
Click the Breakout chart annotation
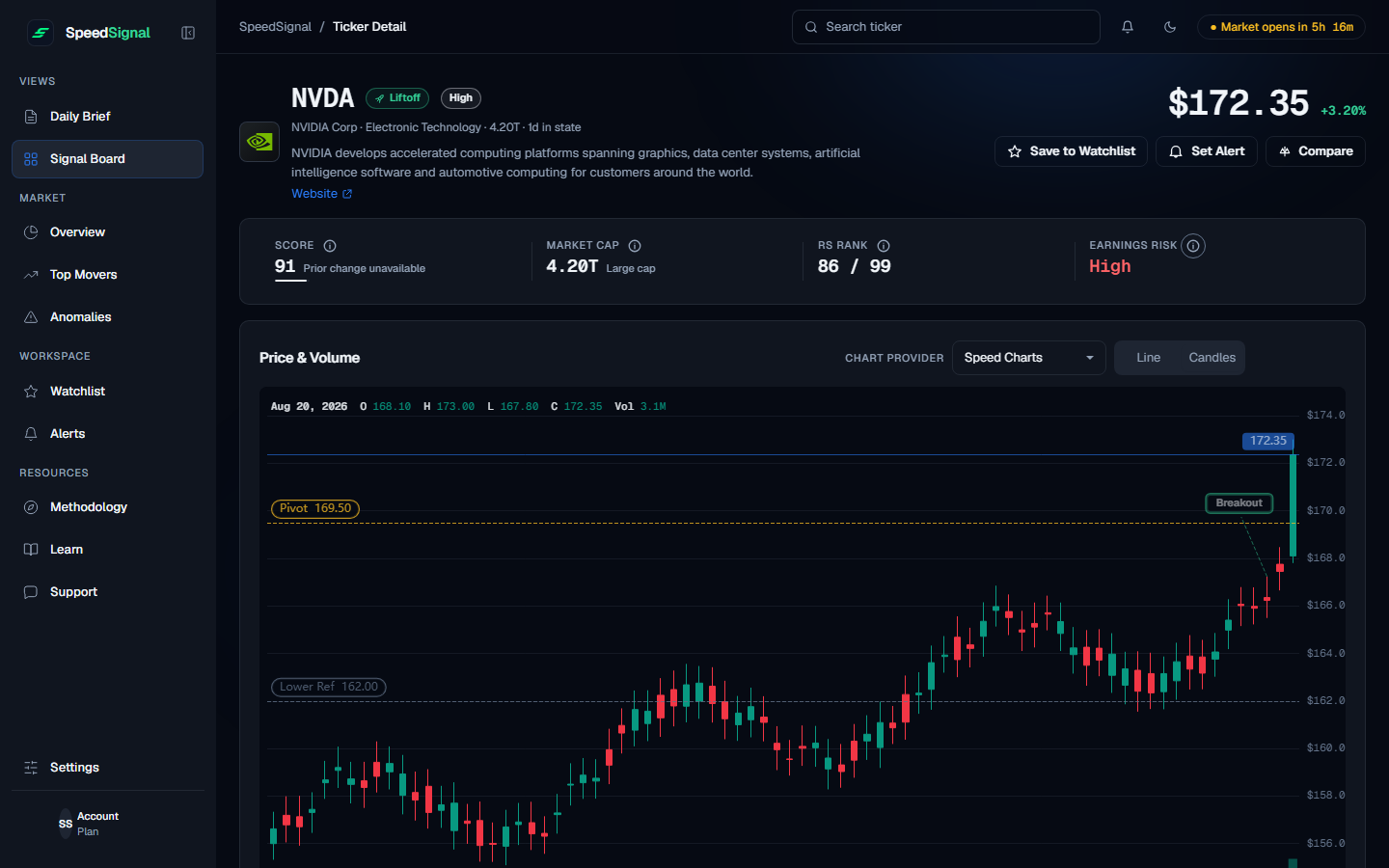(1239, 502)
